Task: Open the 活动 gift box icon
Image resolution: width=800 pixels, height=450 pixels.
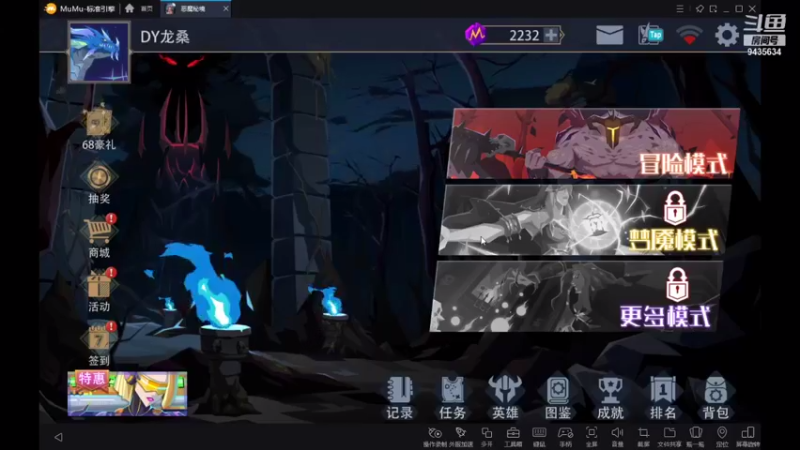Action: tap(98, 291)
